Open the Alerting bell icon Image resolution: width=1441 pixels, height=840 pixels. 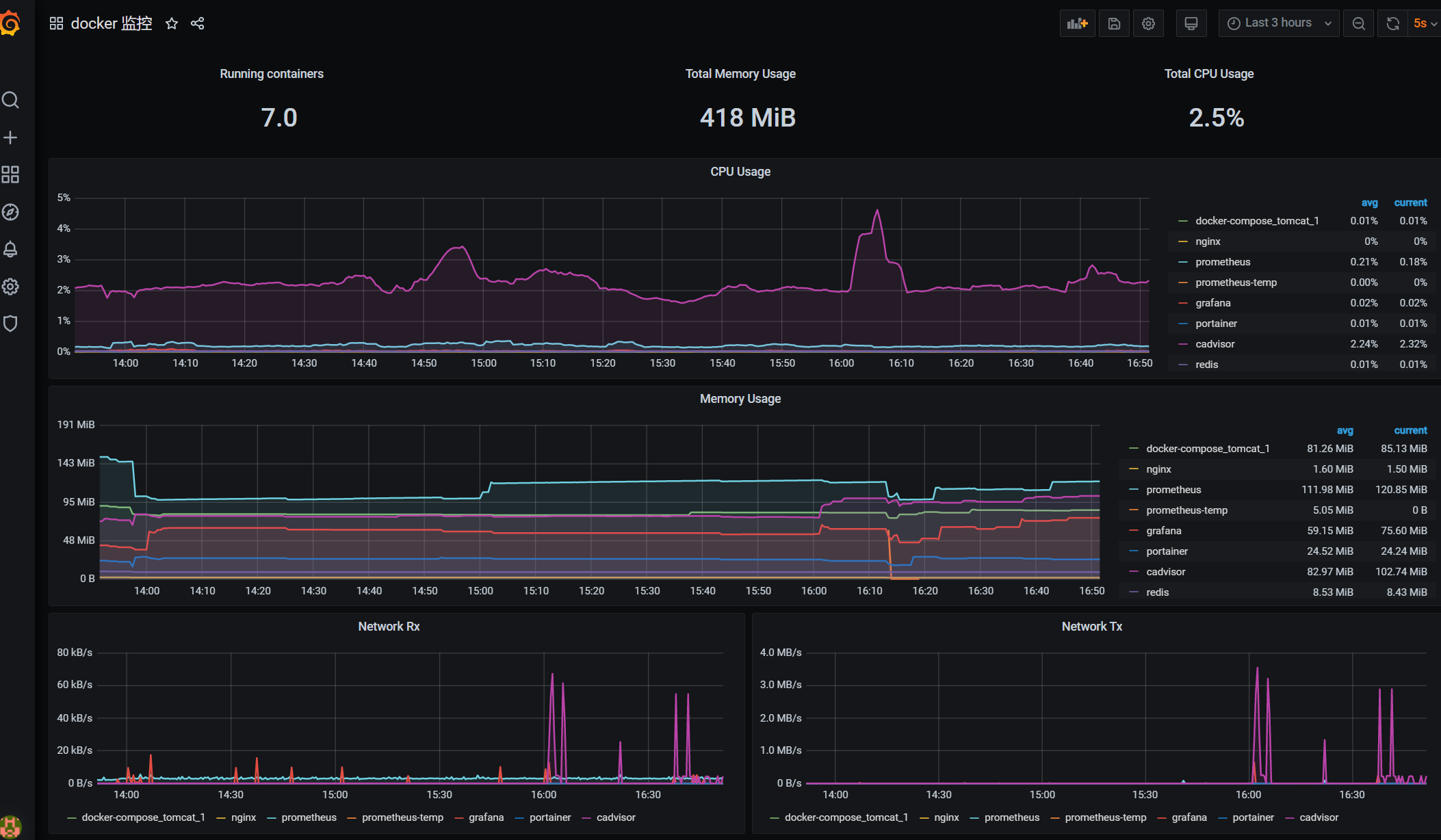(10, 249)
